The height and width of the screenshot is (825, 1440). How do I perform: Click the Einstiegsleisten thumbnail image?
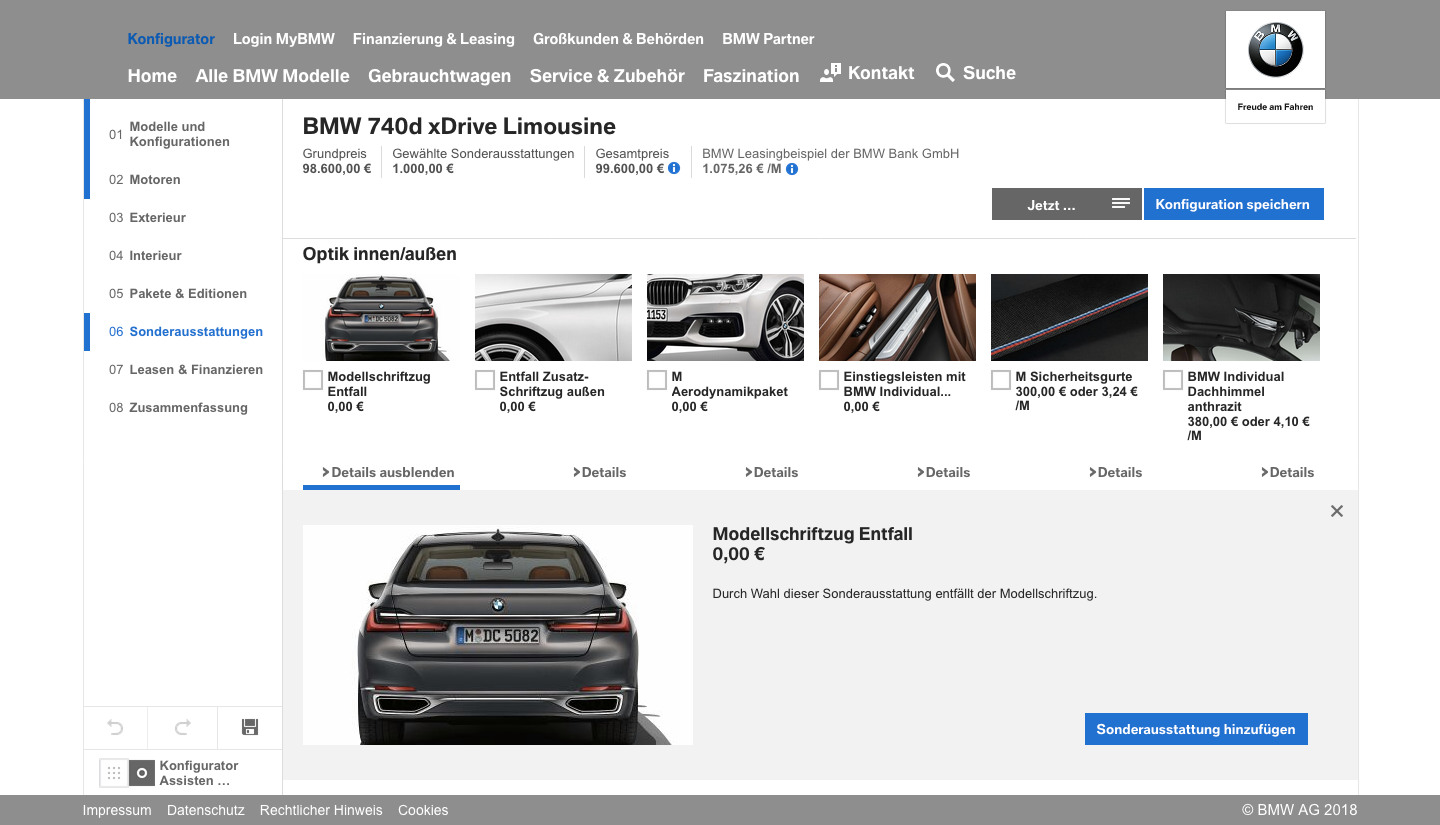pyautogui.click(x=897, y=317)
